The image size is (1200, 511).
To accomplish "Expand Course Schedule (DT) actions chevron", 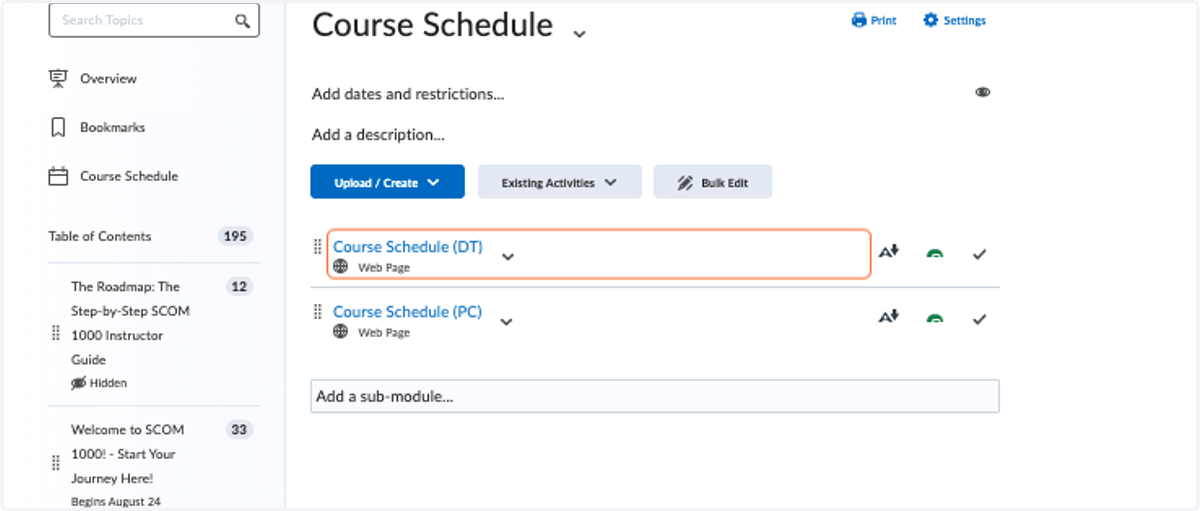I will [x=508, y=257].
